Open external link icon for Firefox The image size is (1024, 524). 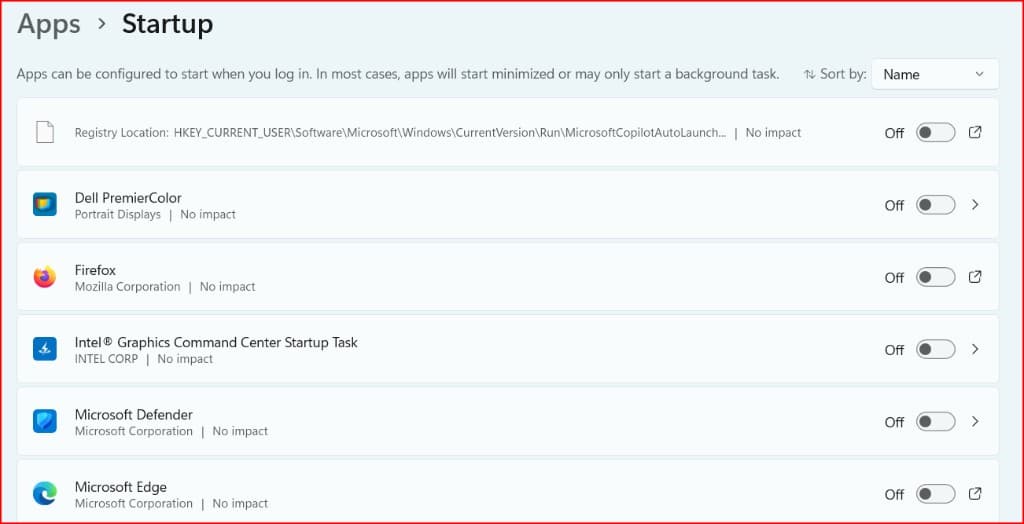click(x=974, y=277)
